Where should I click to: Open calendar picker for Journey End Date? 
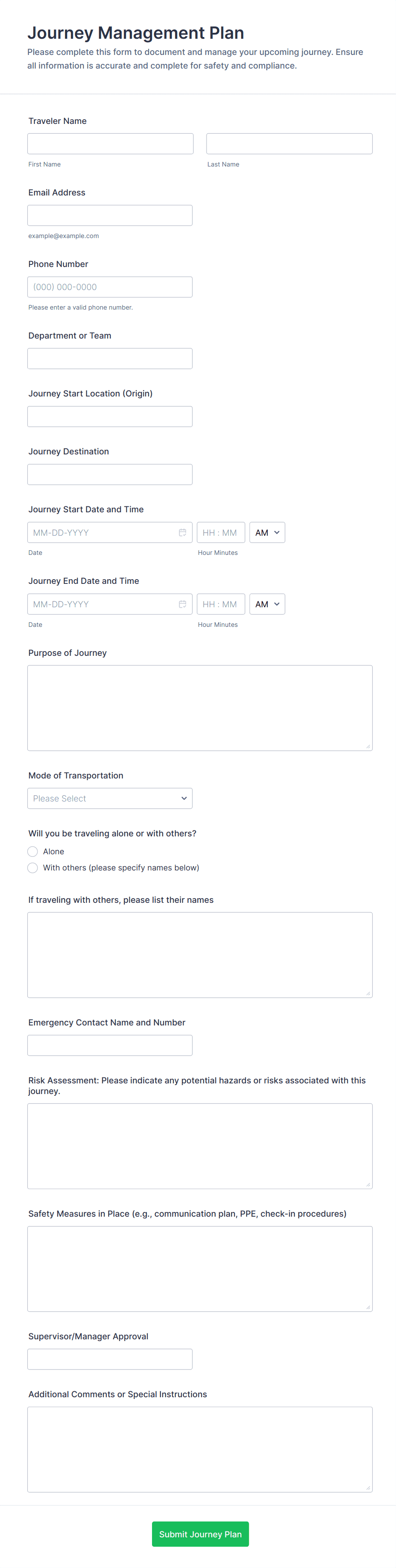click(x=182, y=604)
